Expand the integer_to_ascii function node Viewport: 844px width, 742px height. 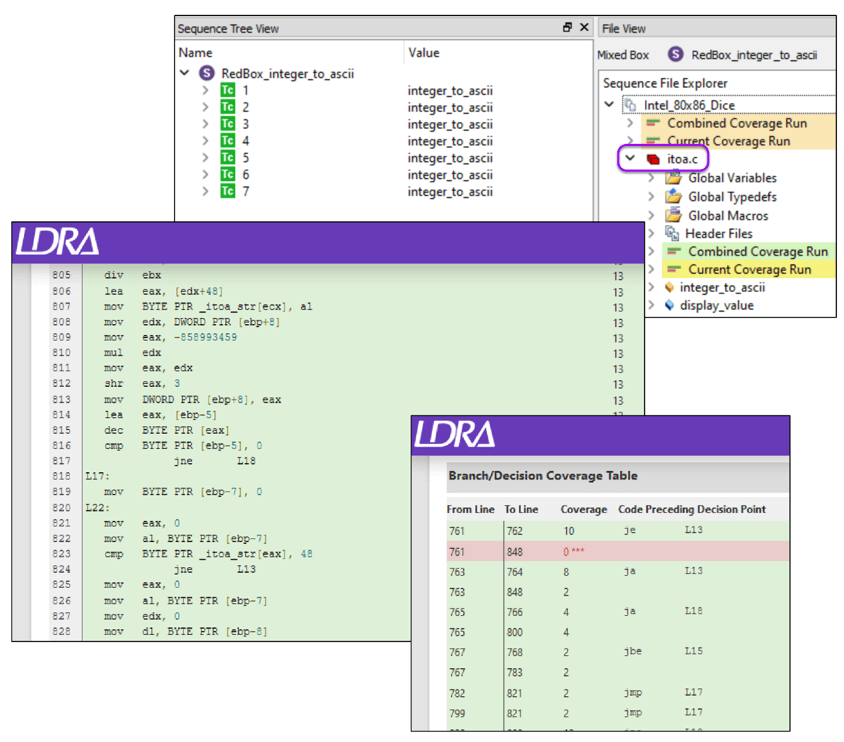click(651, 287)
